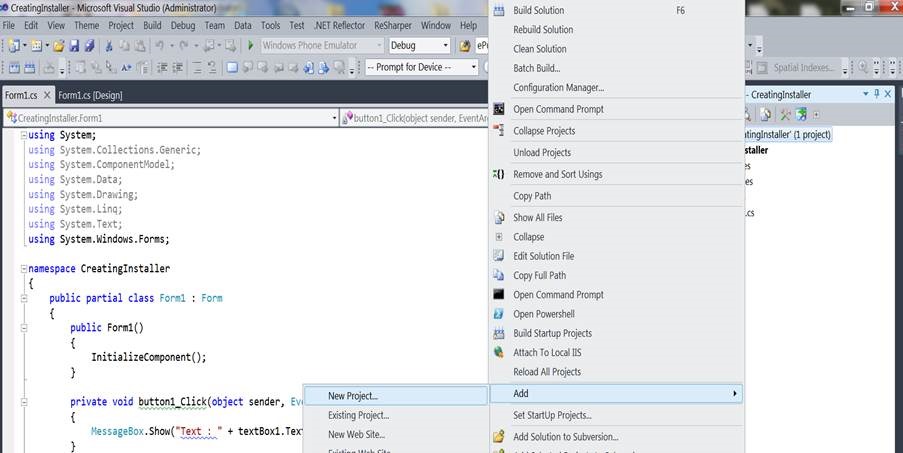
Task: Choose Rebuild Solution from the context menu
Action: tap(543, 30)
